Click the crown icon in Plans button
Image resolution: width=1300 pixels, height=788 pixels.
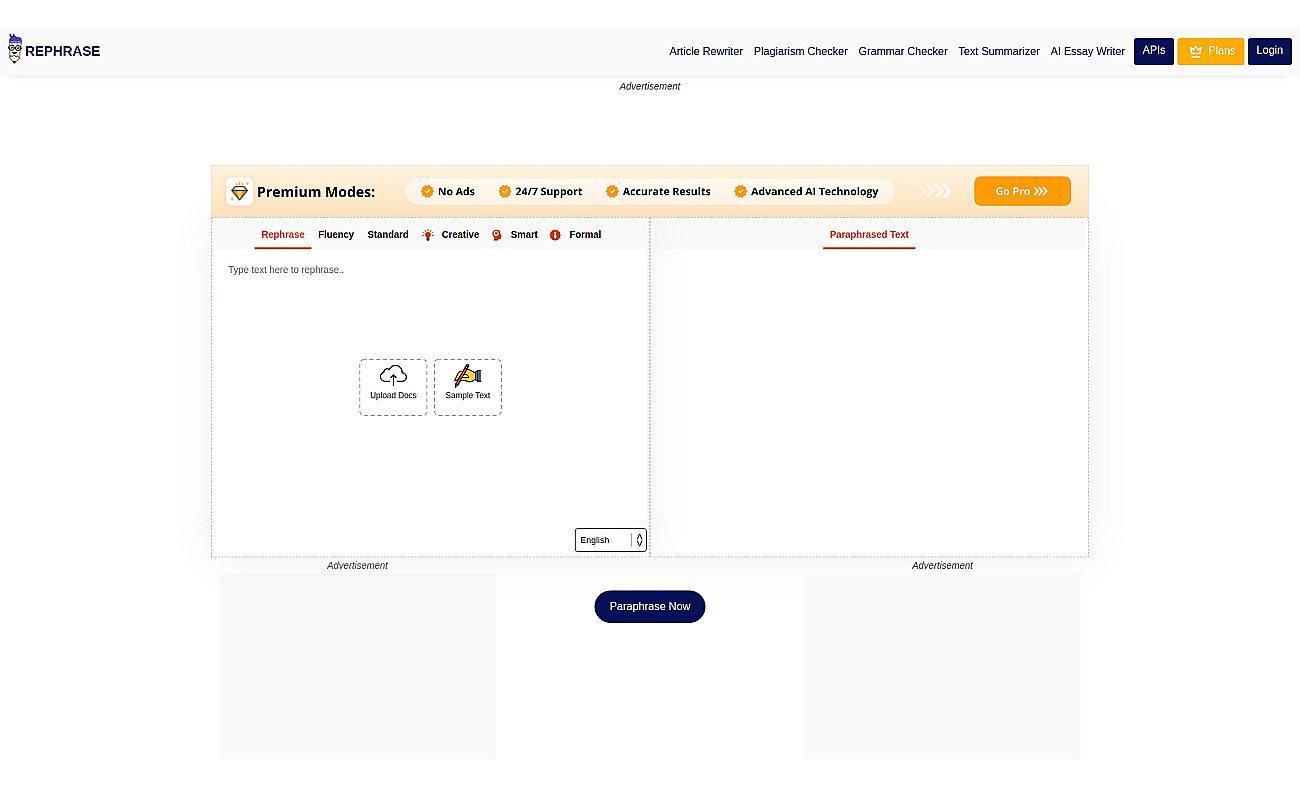click(x=1195, y=51)
